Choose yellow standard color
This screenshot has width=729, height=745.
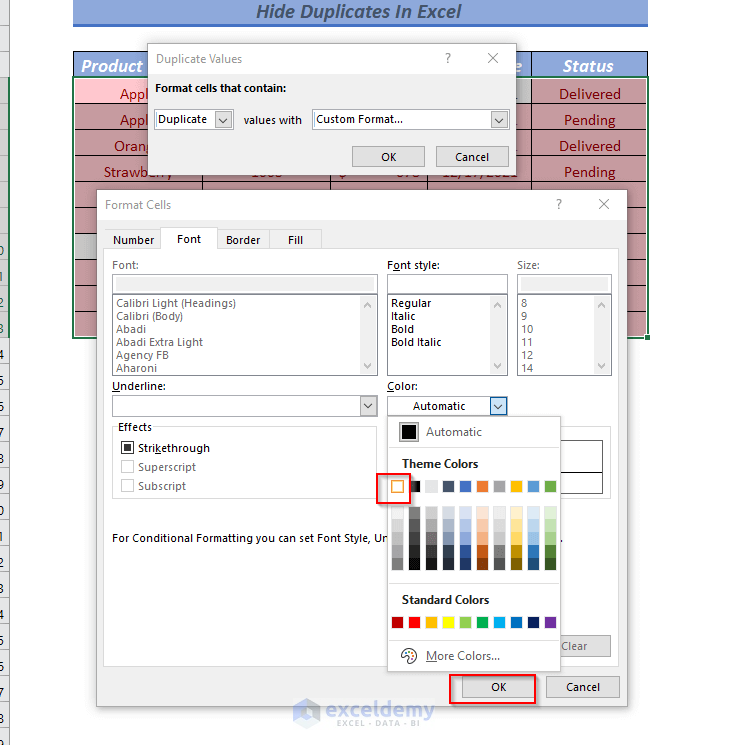[449, 622]
